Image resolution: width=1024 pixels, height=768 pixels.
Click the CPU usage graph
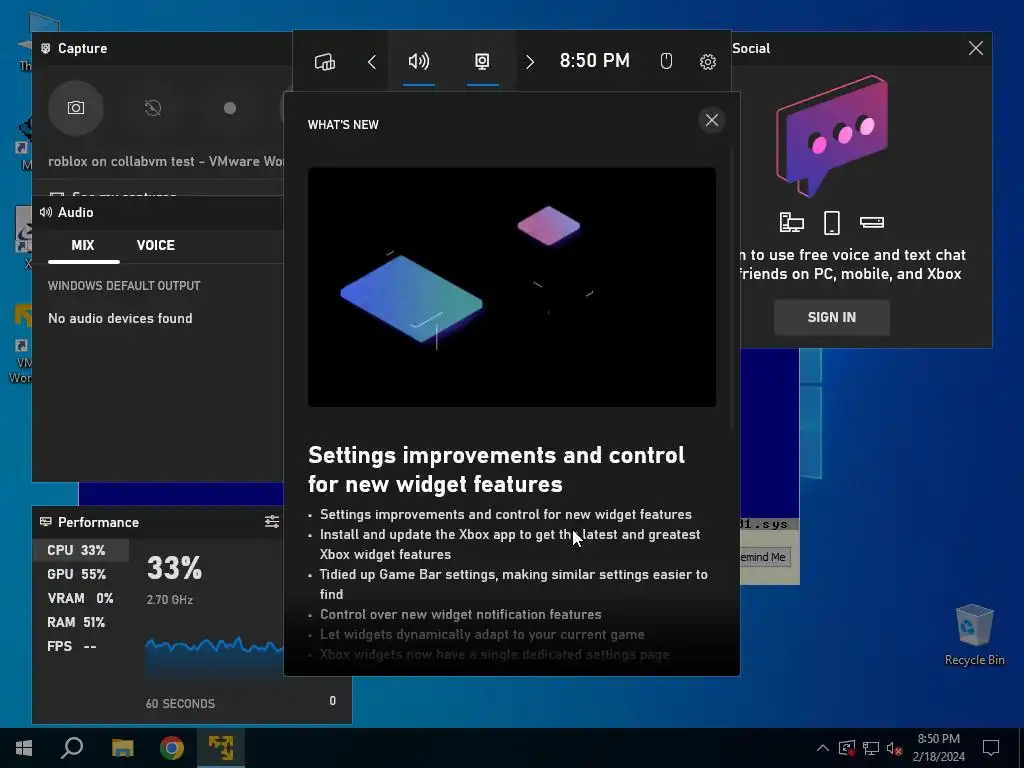[214, 660]
